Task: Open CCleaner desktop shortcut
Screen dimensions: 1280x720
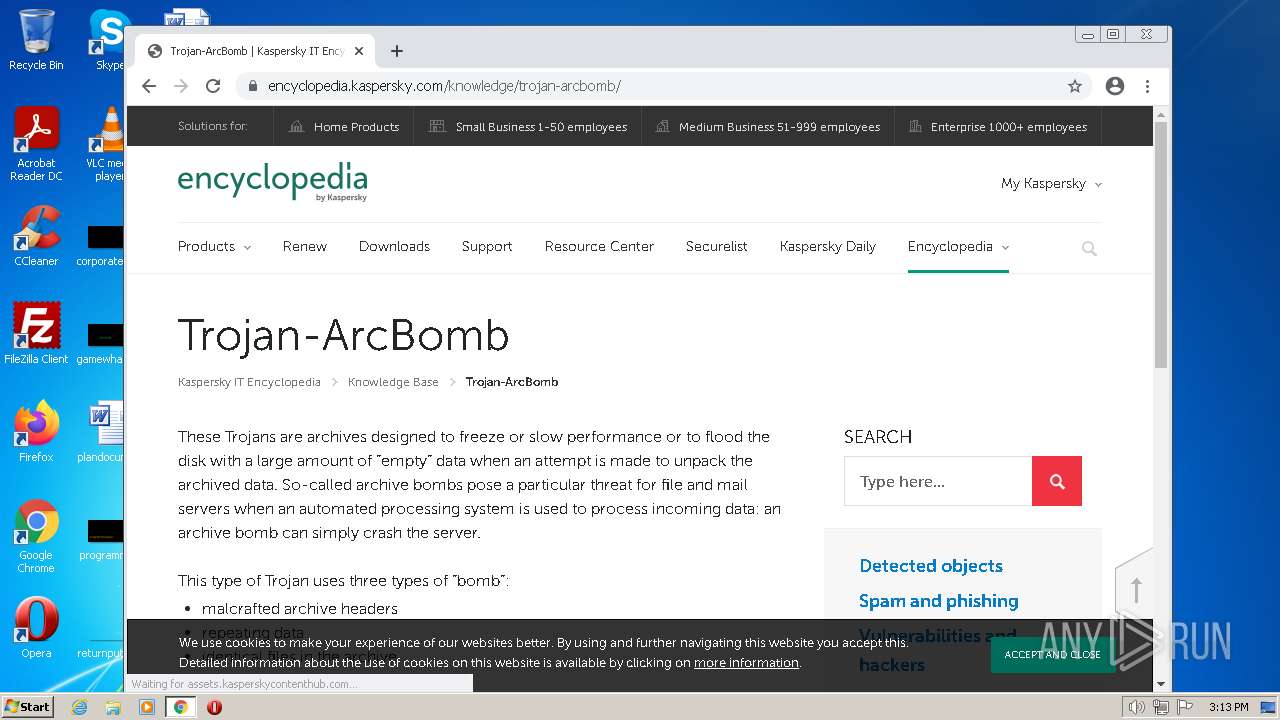Action: coord(36,237)
